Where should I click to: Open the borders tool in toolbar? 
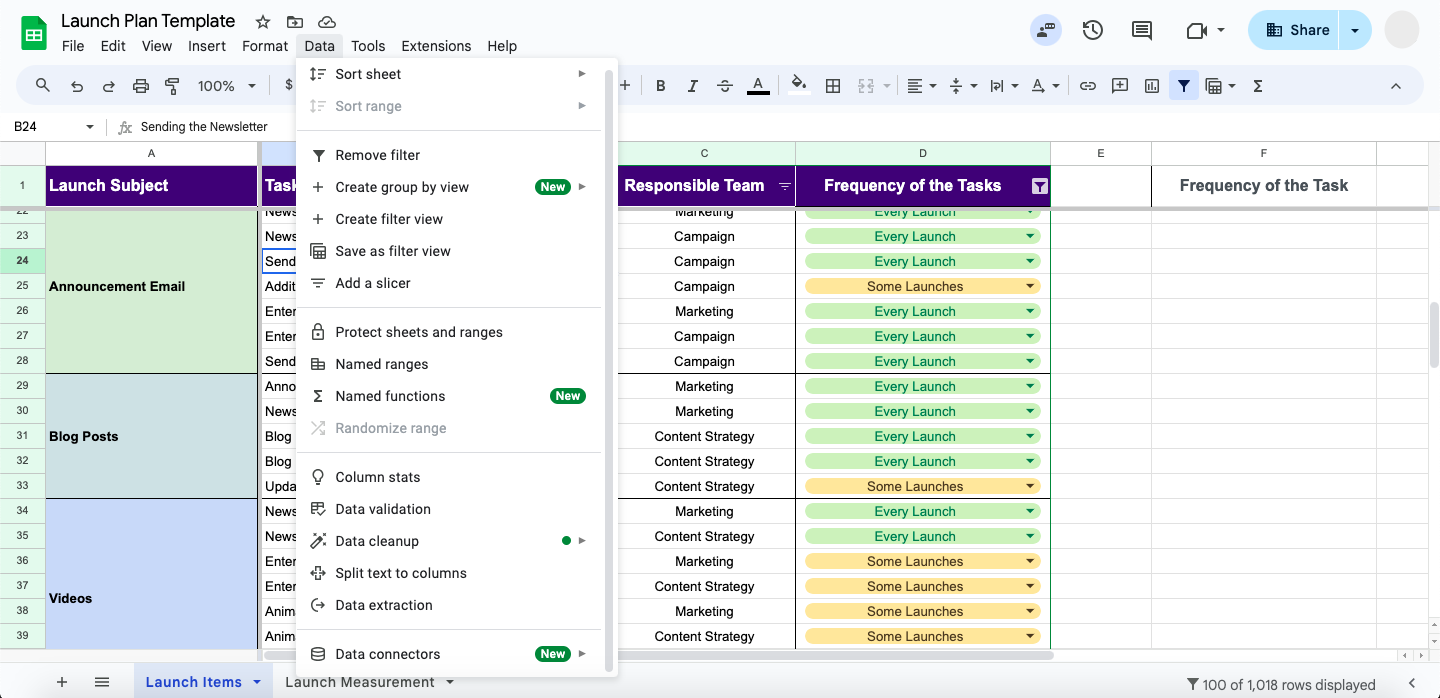tap(832, 86)
